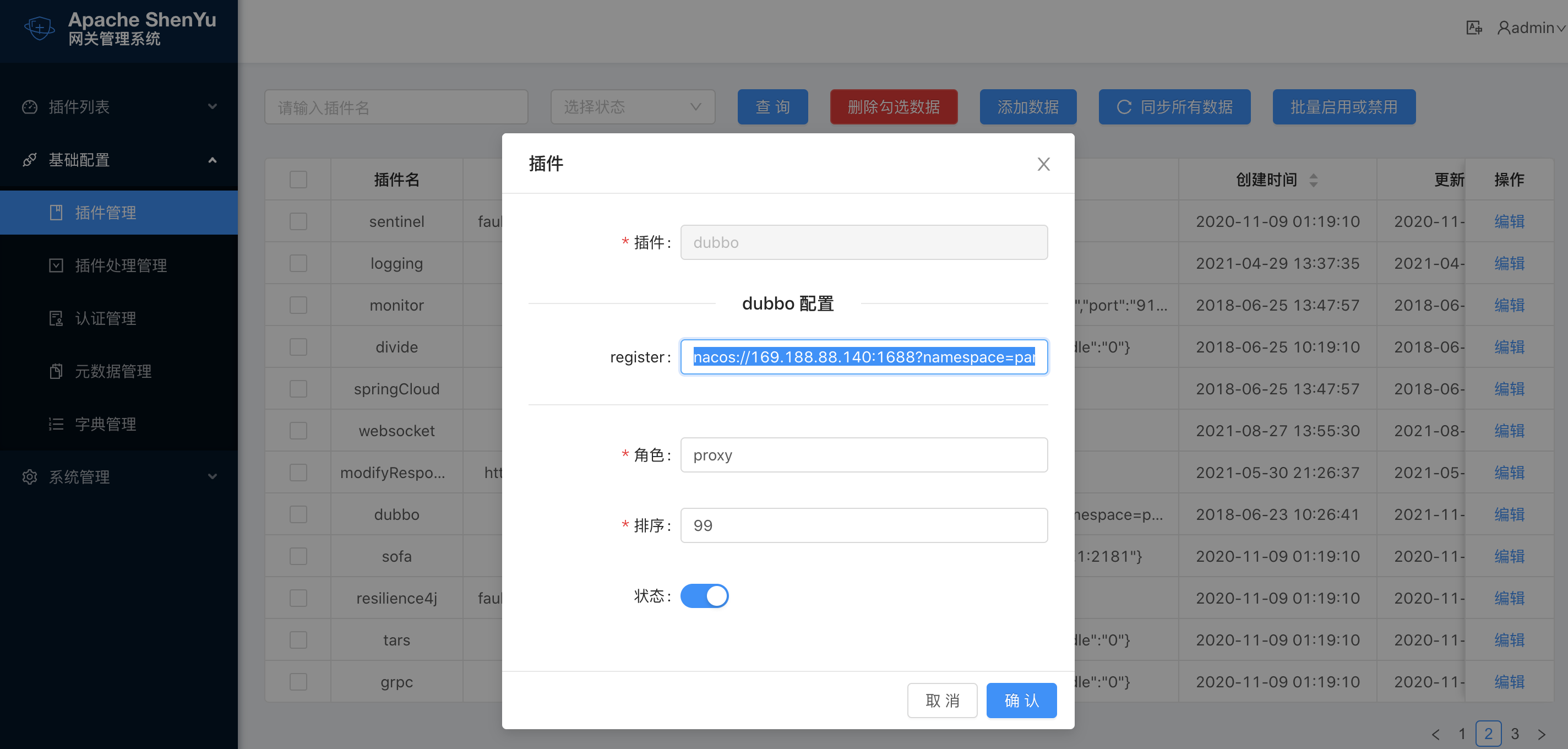Screen dimensions: 1568x749
Task: Click the 插件名 column header
Action: click(x=397, y=180)
